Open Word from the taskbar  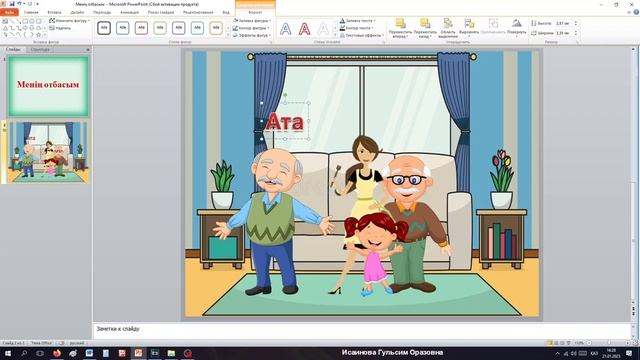[x=89, y=353]
